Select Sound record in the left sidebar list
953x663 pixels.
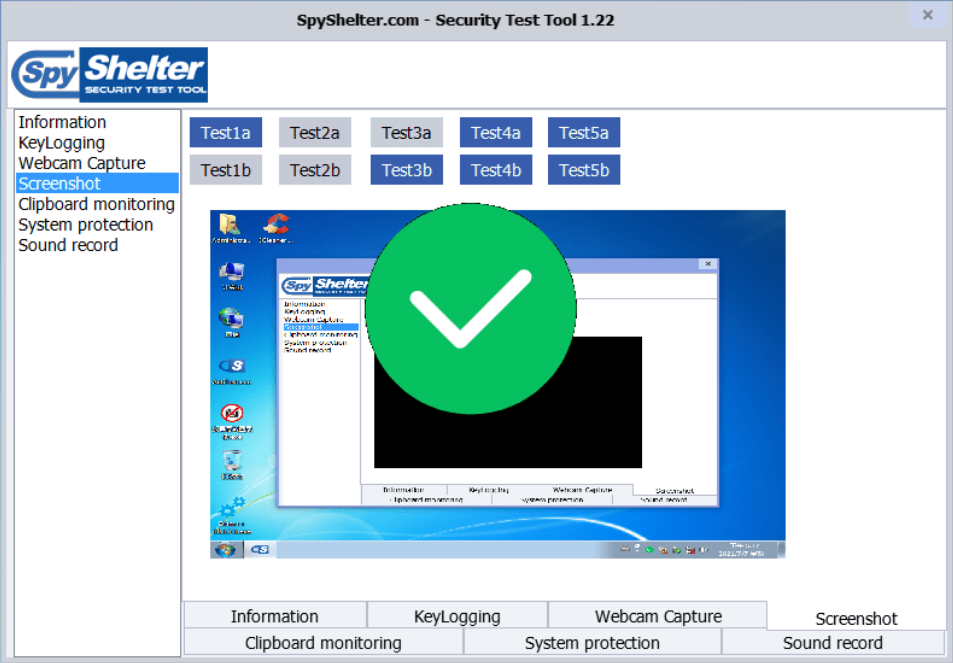pyautogui.click(x=97, y=246)
